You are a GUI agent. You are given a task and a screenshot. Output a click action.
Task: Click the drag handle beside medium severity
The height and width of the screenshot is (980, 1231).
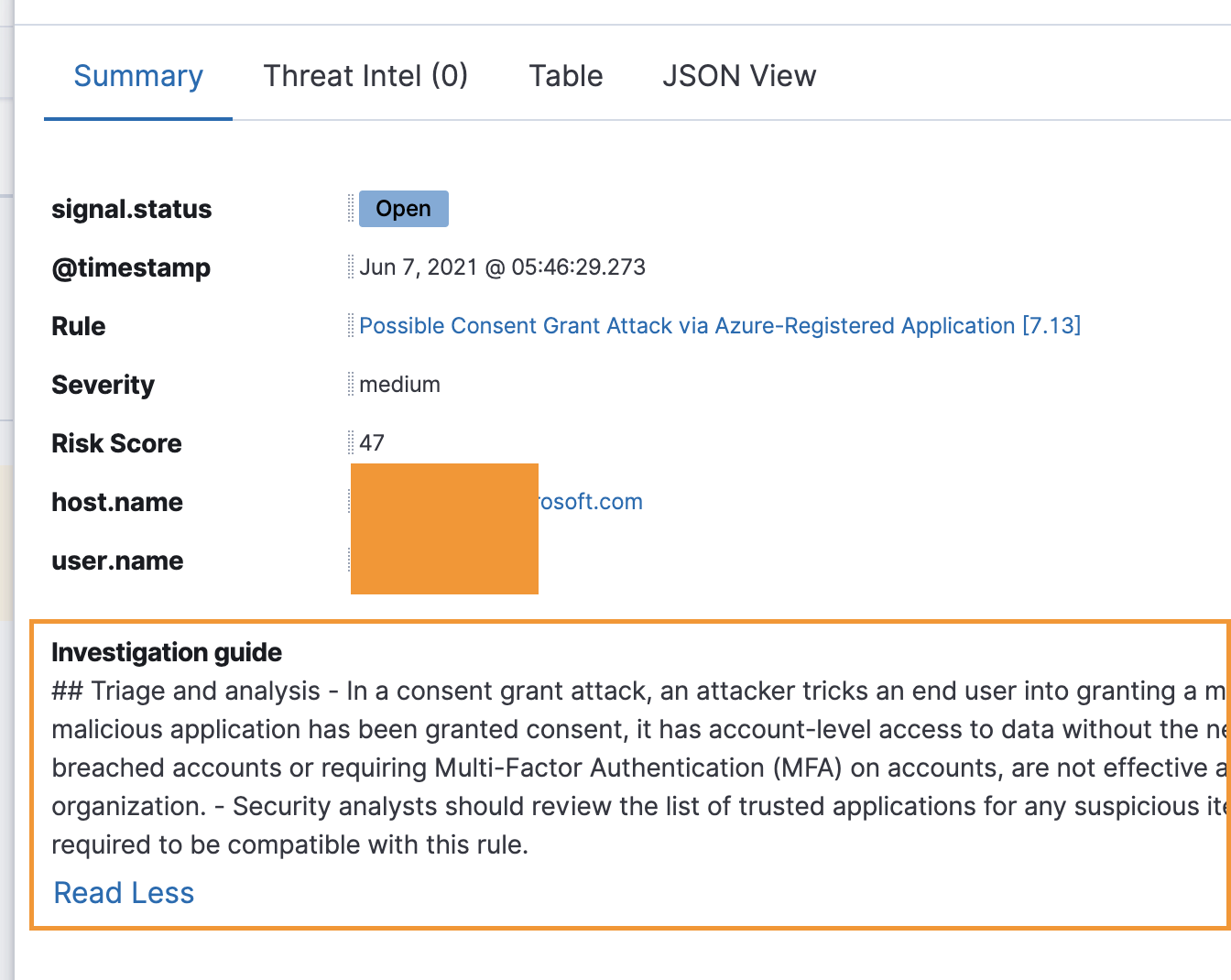click(351, 385)
